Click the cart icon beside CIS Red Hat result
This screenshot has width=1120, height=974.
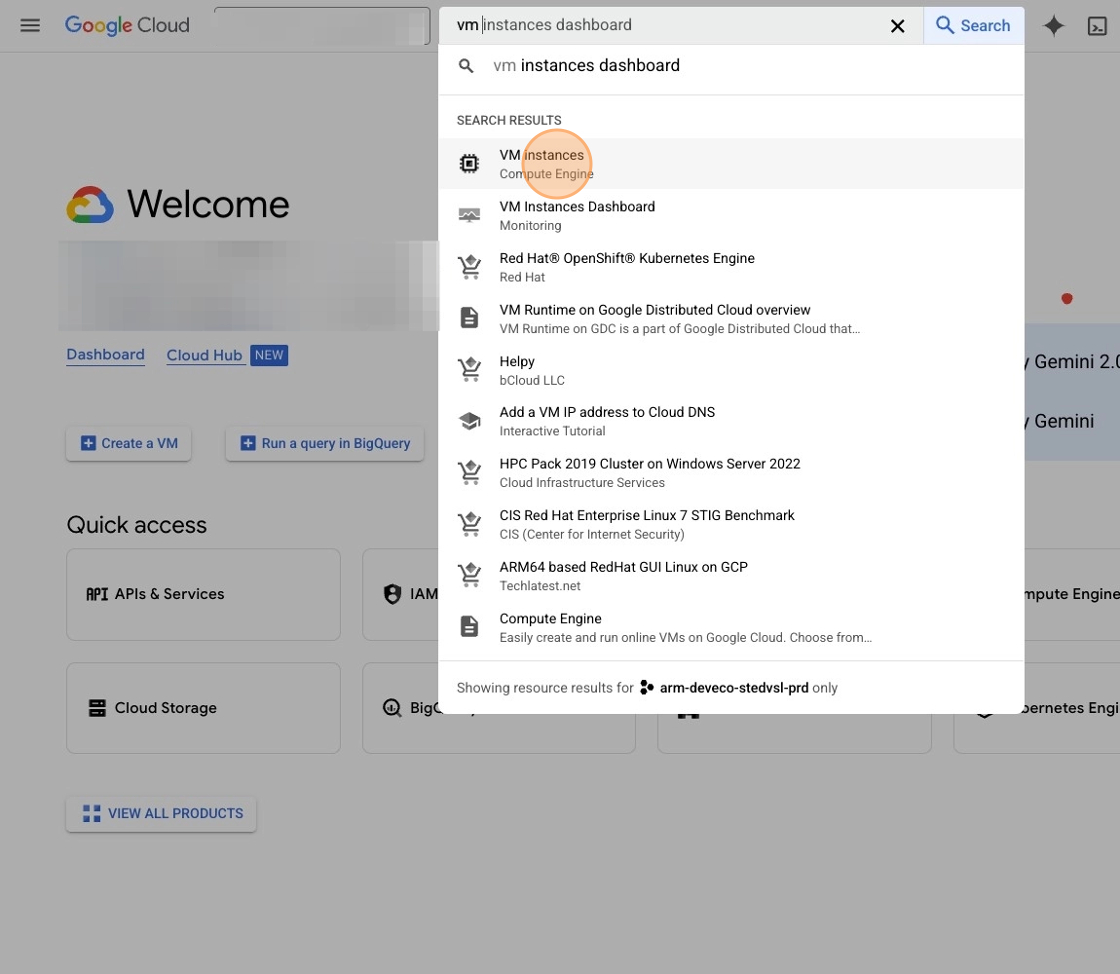click(469, 524)
